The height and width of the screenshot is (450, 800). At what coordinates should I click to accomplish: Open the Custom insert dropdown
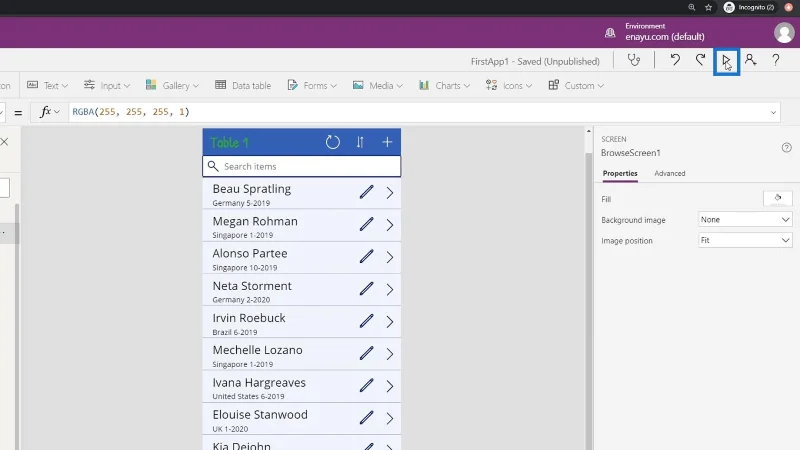tap(576, 85)
